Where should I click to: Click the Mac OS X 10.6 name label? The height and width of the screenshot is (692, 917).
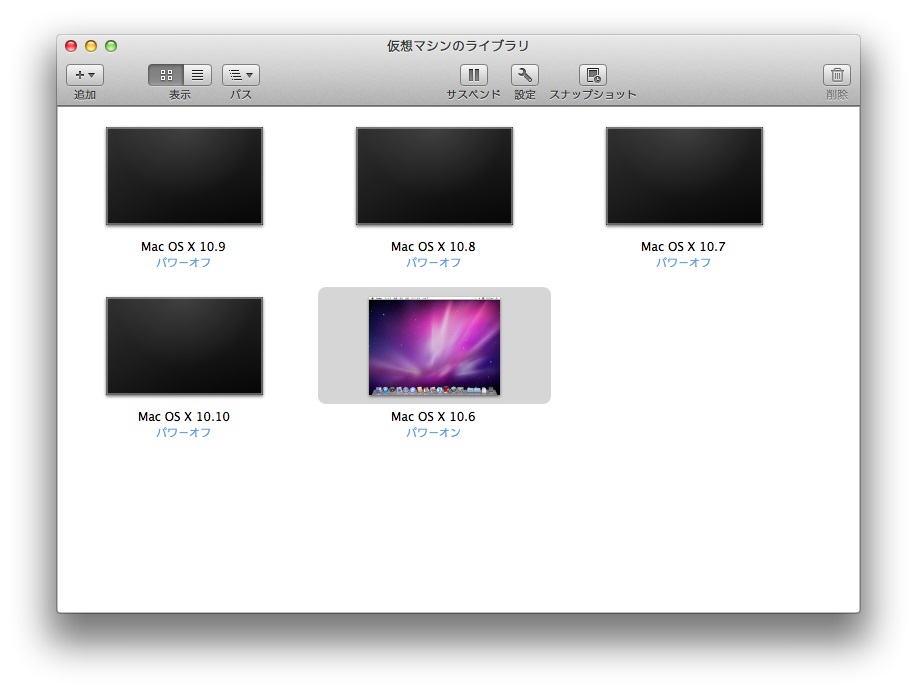click(x=433, y=416)
